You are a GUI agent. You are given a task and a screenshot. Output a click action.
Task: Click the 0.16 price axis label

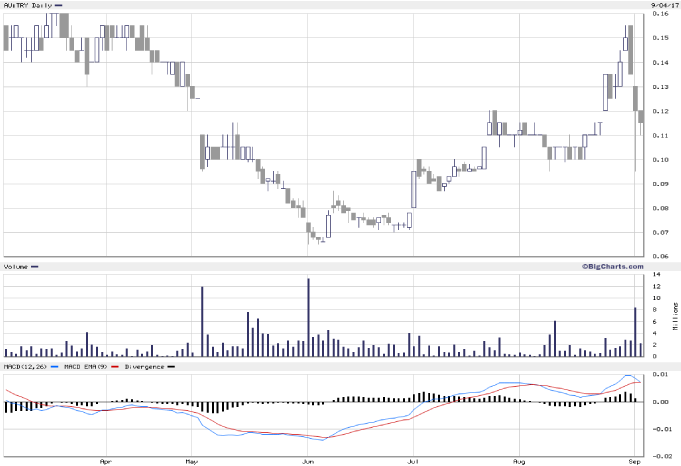pyautogui.click(x=662, y=14)
